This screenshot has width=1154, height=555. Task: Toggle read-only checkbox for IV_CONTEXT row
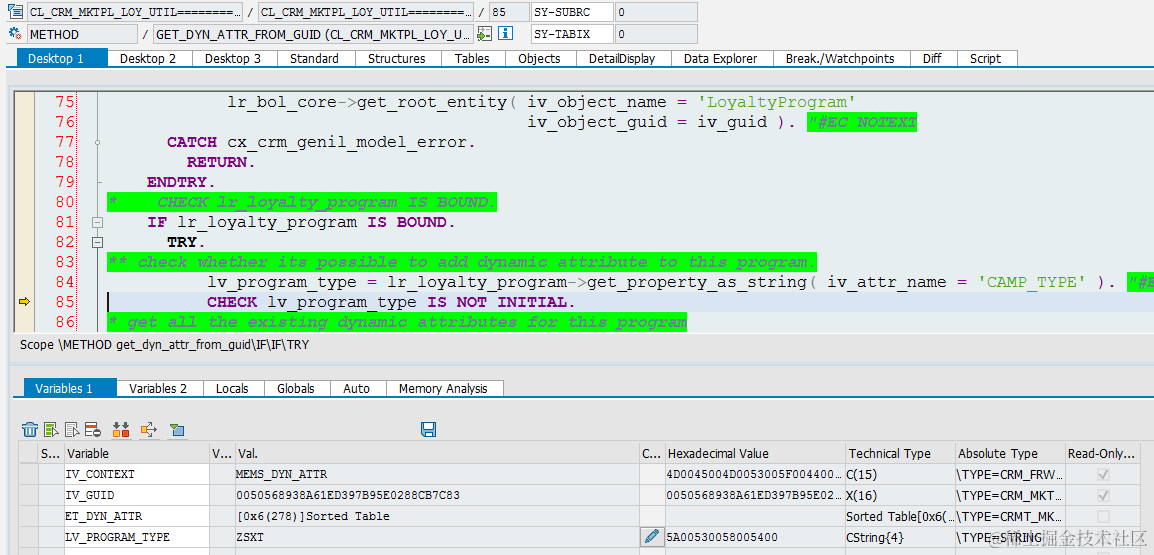pyautogui.click(x=1102, y=475)
